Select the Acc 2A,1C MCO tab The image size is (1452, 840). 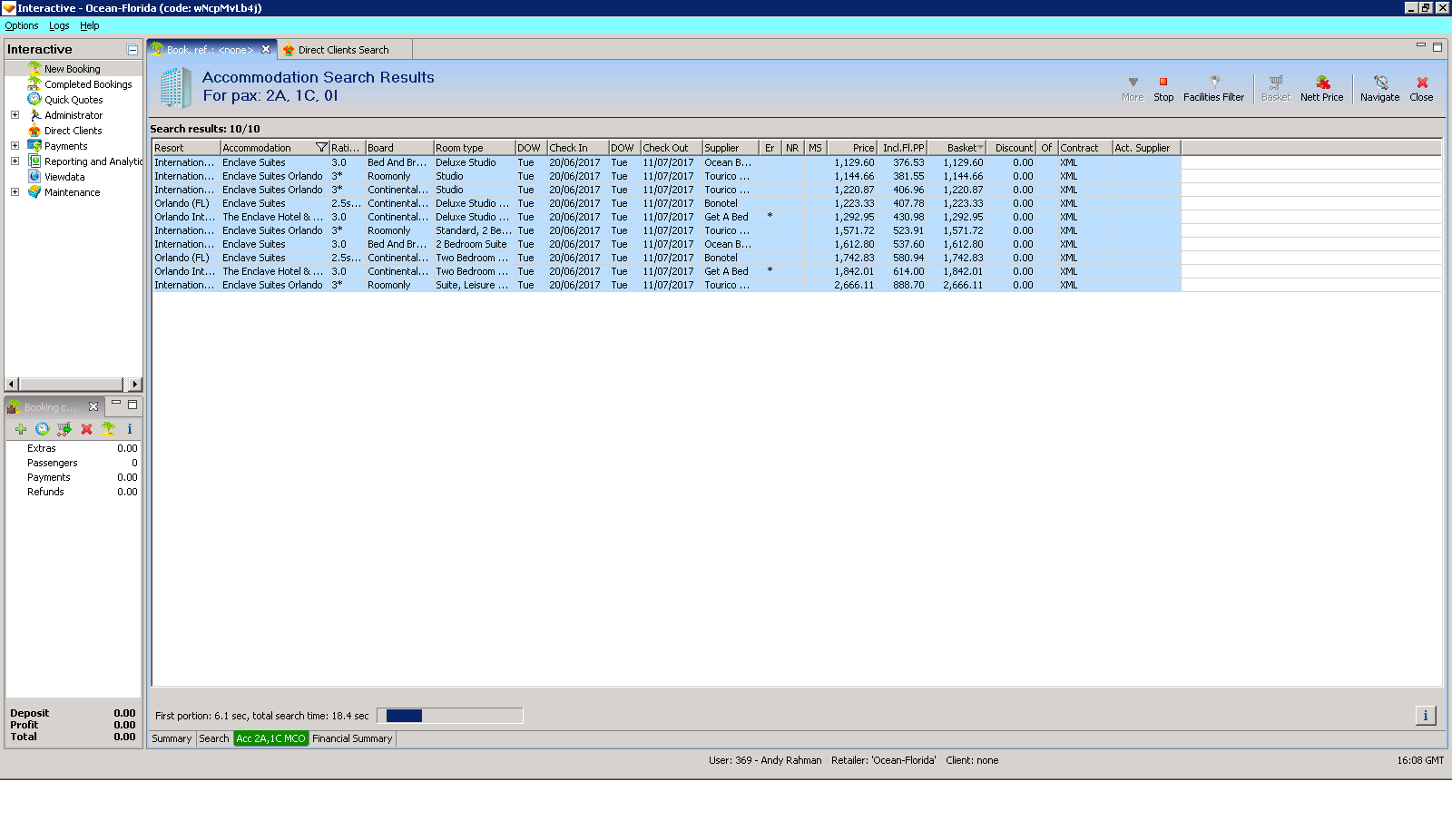pos(271,738)
